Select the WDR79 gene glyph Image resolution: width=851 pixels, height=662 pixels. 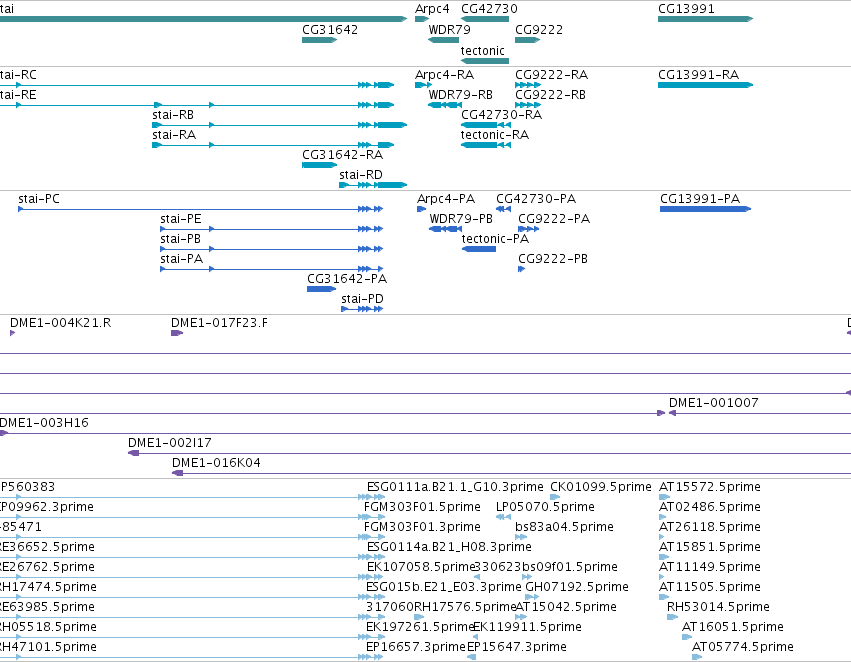coord(443,40)
